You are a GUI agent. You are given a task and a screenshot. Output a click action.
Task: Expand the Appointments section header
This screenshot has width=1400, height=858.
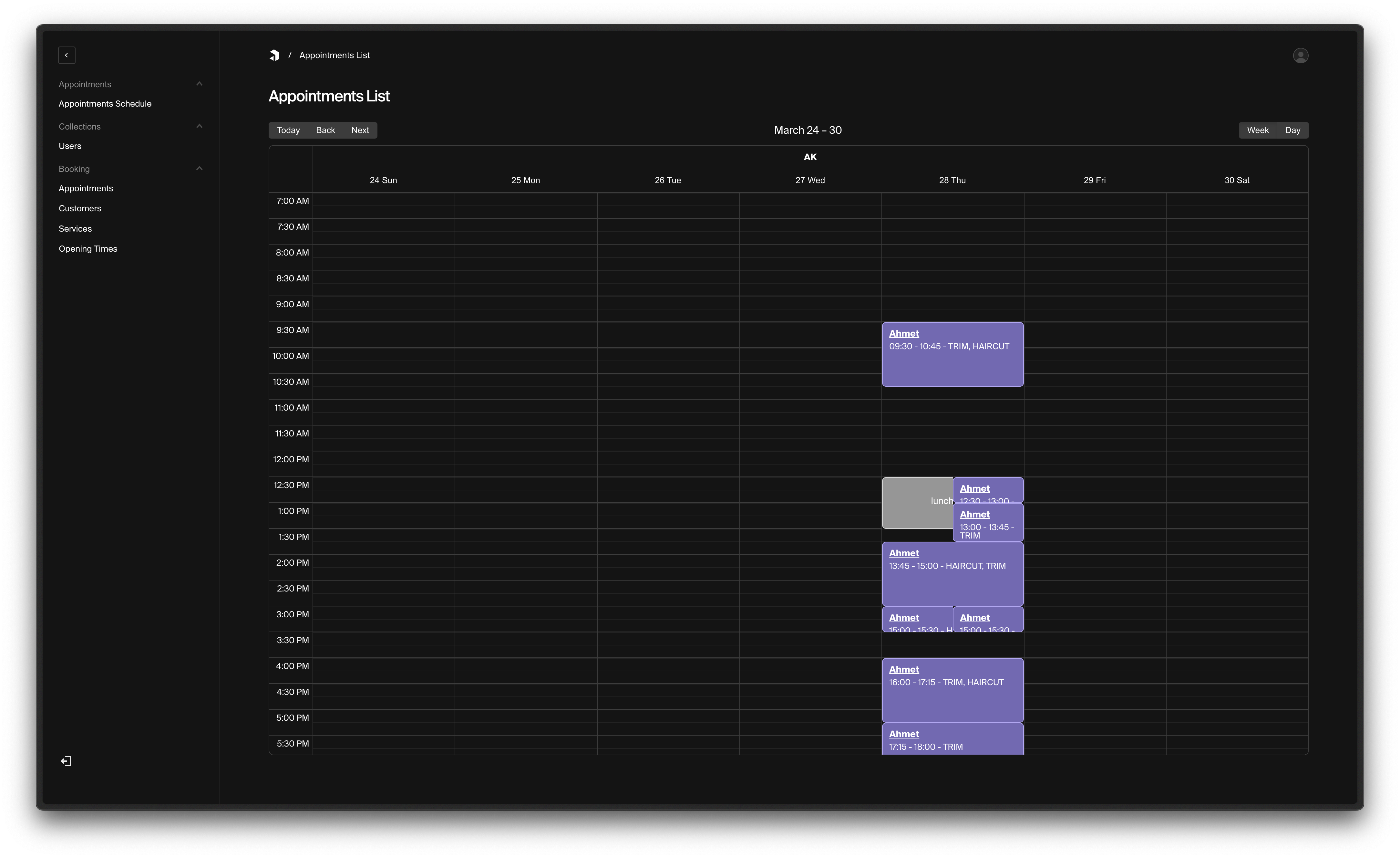click(x=85, y=84)
